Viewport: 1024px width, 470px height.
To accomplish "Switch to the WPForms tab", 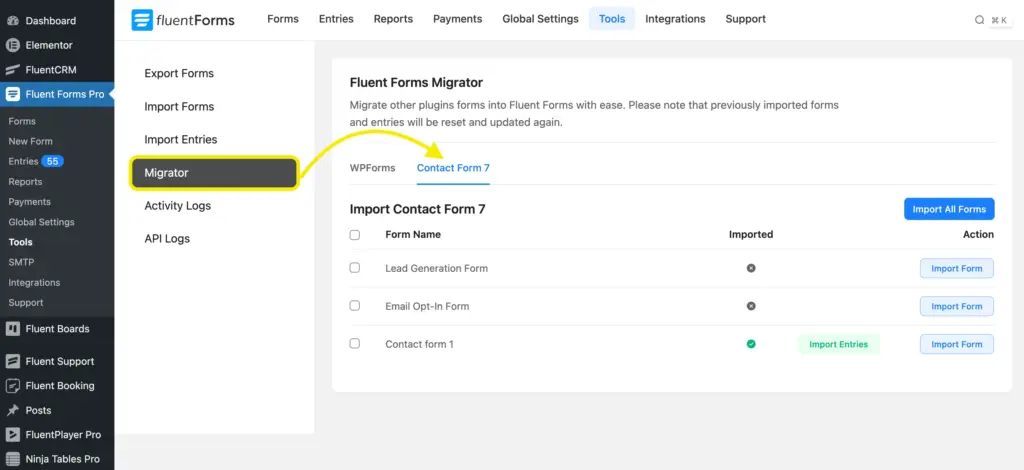I will pos(372,168).
